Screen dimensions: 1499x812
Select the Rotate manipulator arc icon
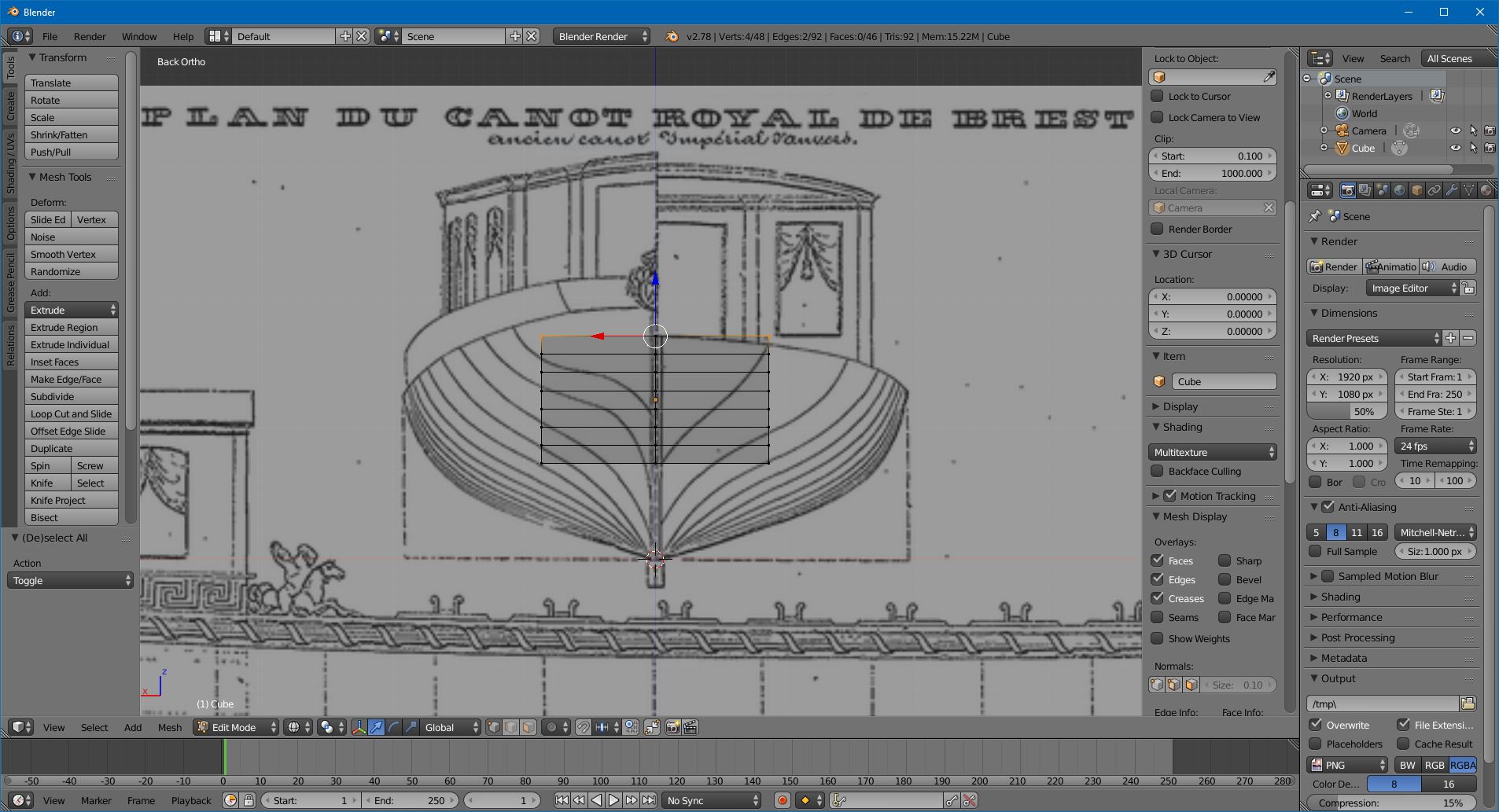pos(393,727)
